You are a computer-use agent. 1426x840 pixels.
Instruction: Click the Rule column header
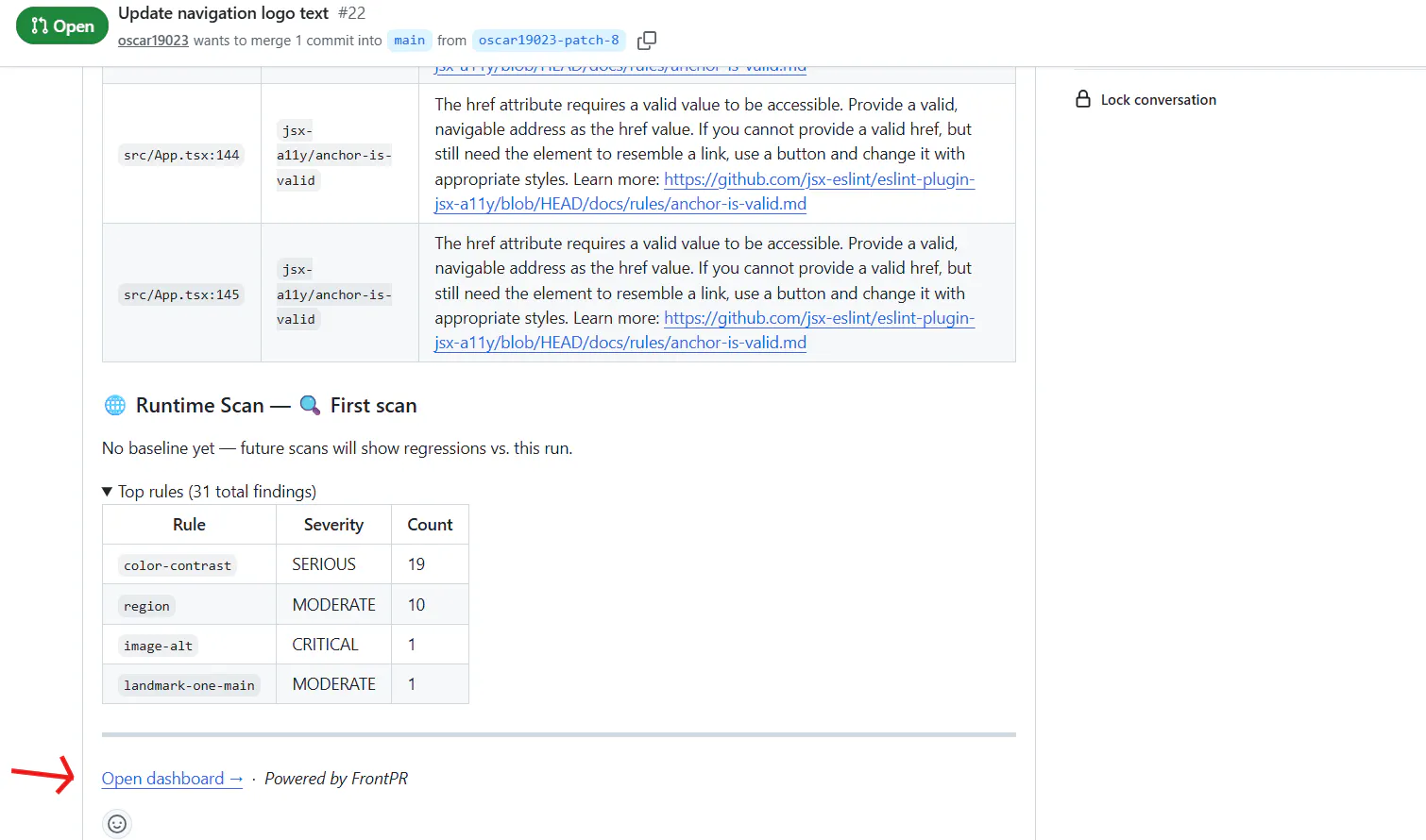point(189,525)
